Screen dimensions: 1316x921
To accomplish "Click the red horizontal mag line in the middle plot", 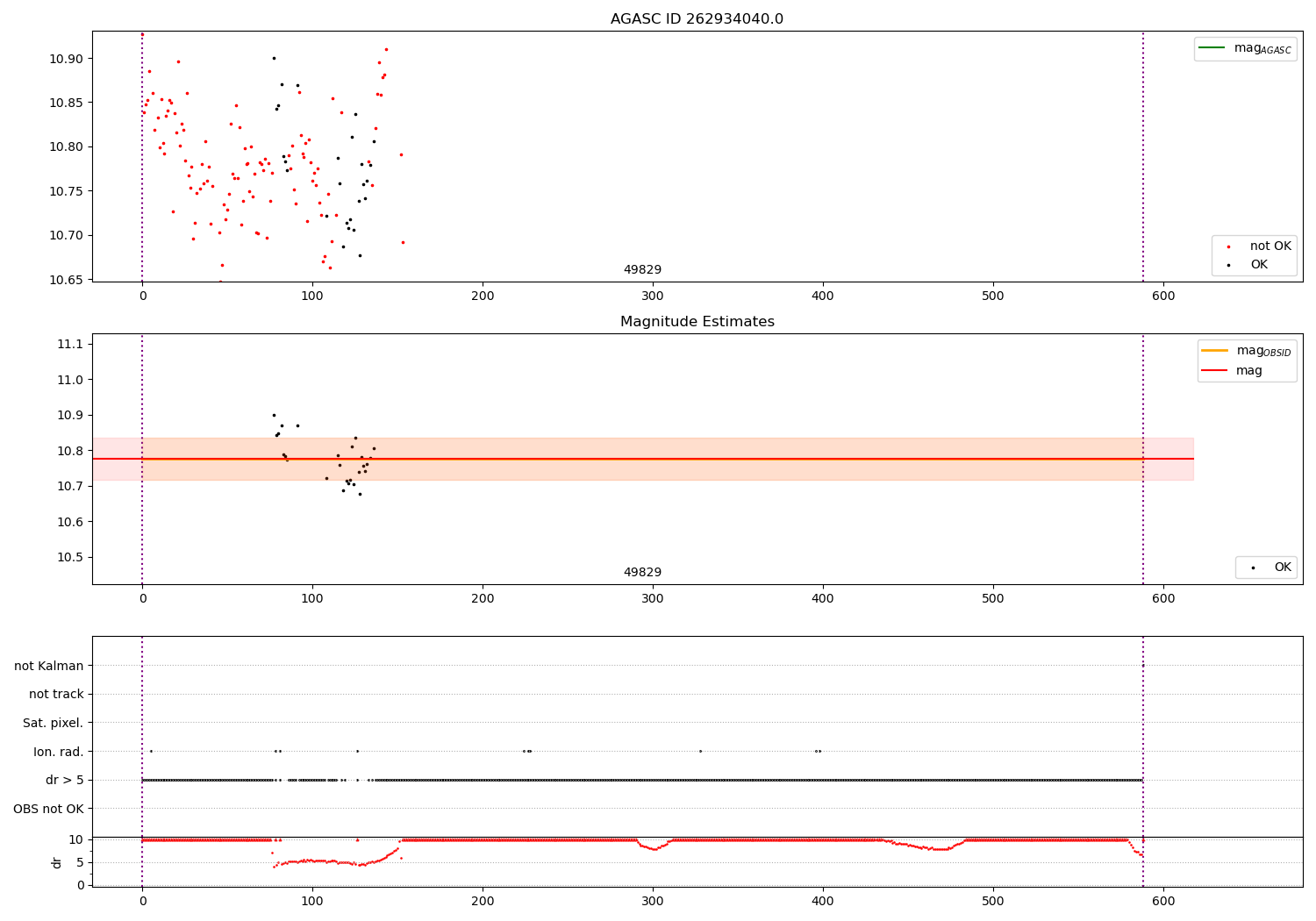I will [x=642, y=459].
